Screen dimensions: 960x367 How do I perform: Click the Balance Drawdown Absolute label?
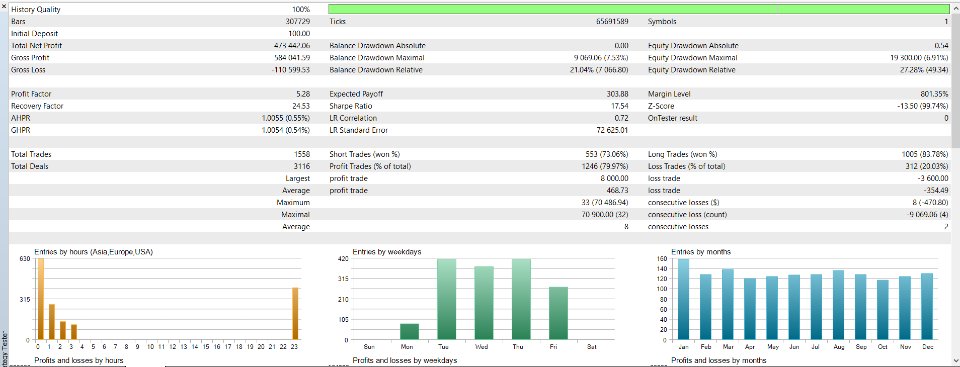[x=377, y=46]
